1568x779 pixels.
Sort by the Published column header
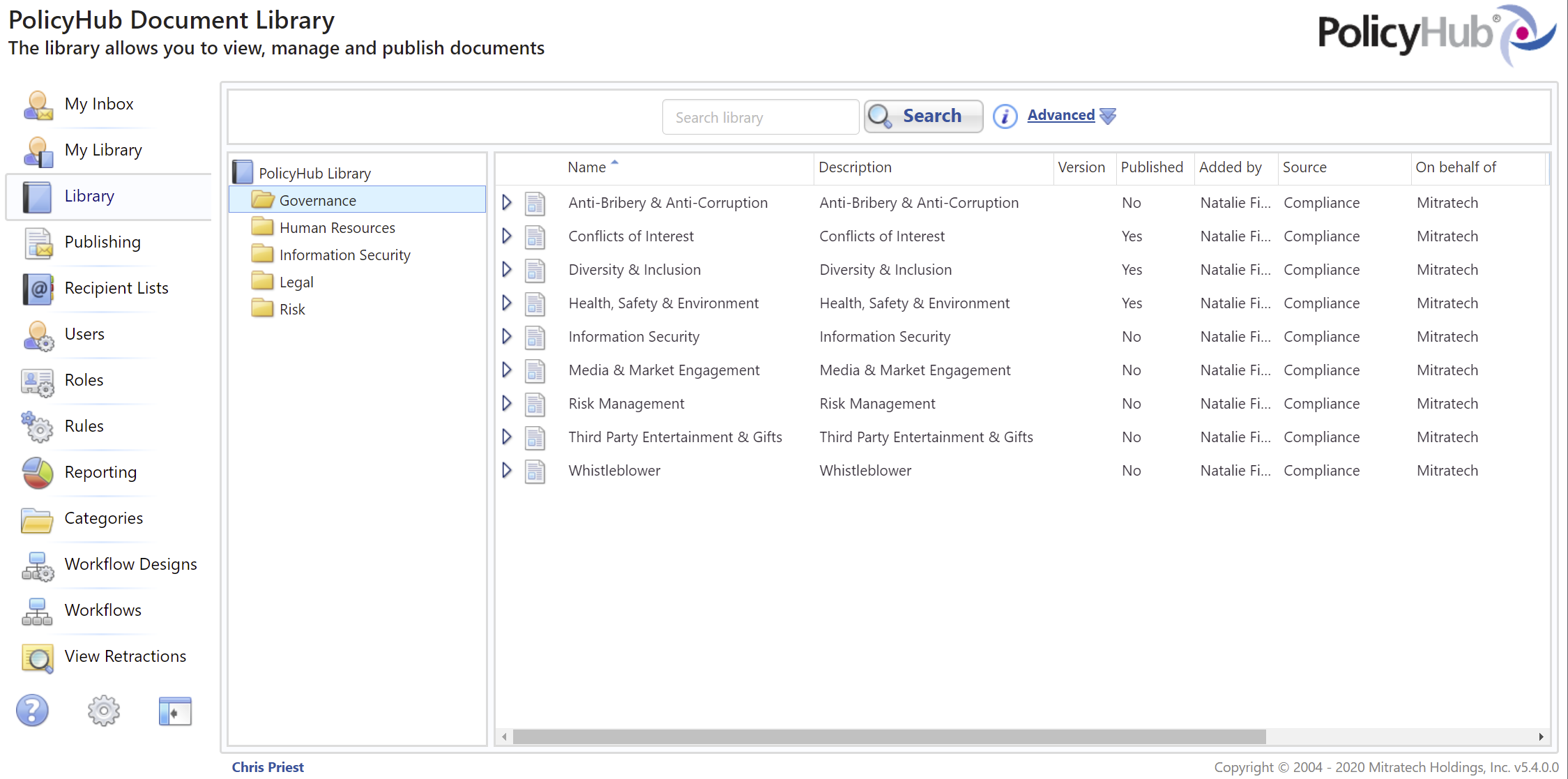click(1152, 167)
